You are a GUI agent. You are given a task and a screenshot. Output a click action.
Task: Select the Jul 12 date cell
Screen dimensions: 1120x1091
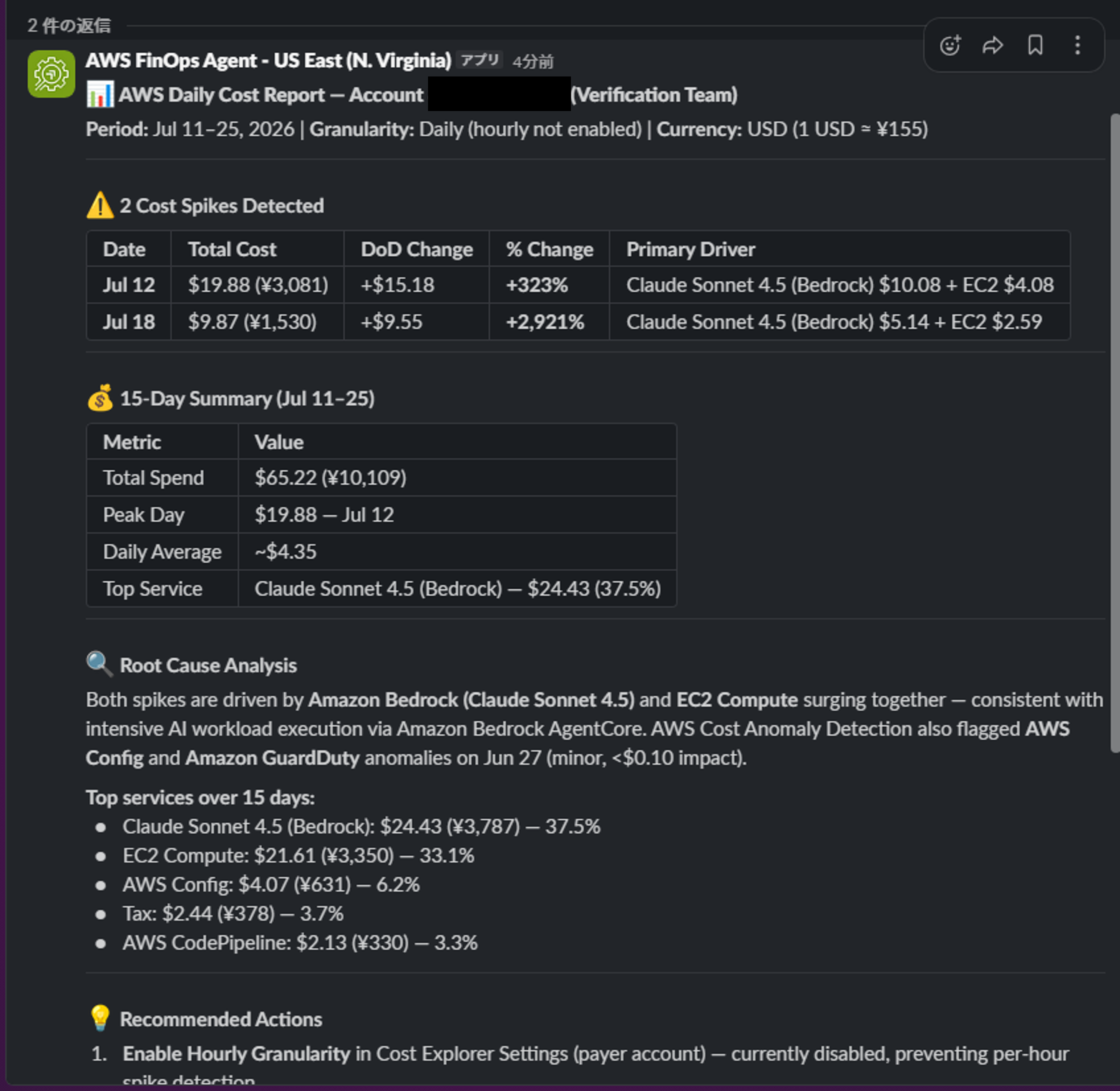pyautogui.click(x=129, y=285)
